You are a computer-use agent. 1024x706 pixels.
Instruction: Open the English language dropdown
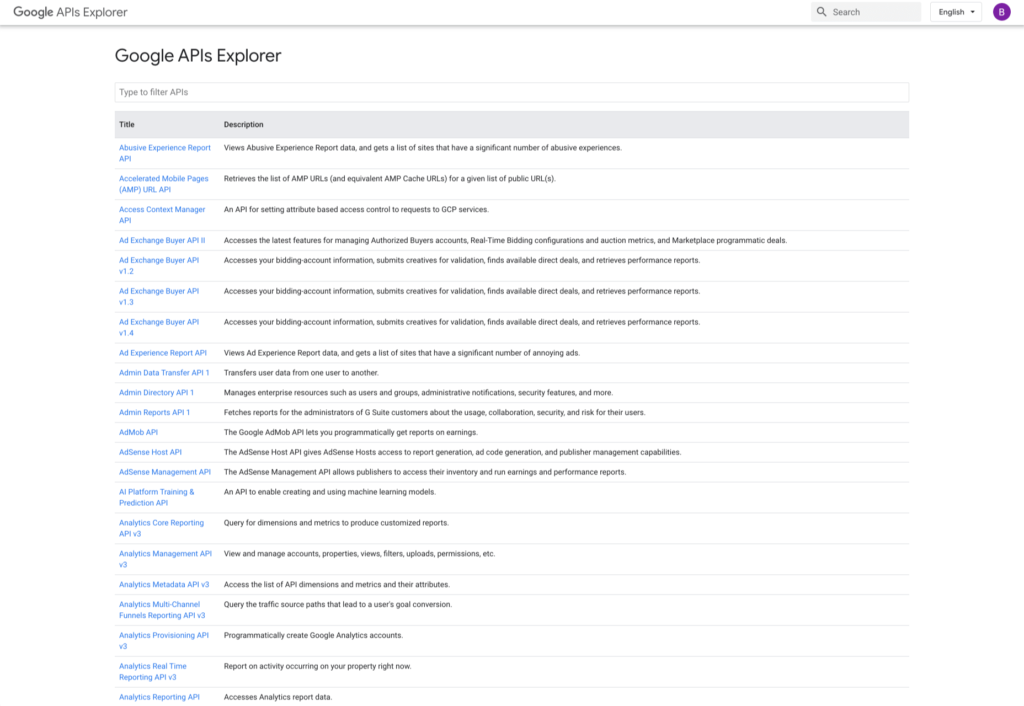coord(956,12)
